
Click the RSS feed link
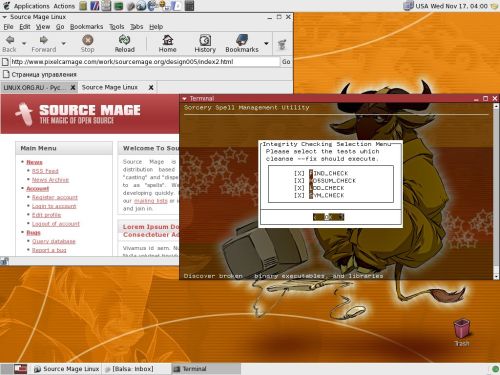click(x=45, y=171)
